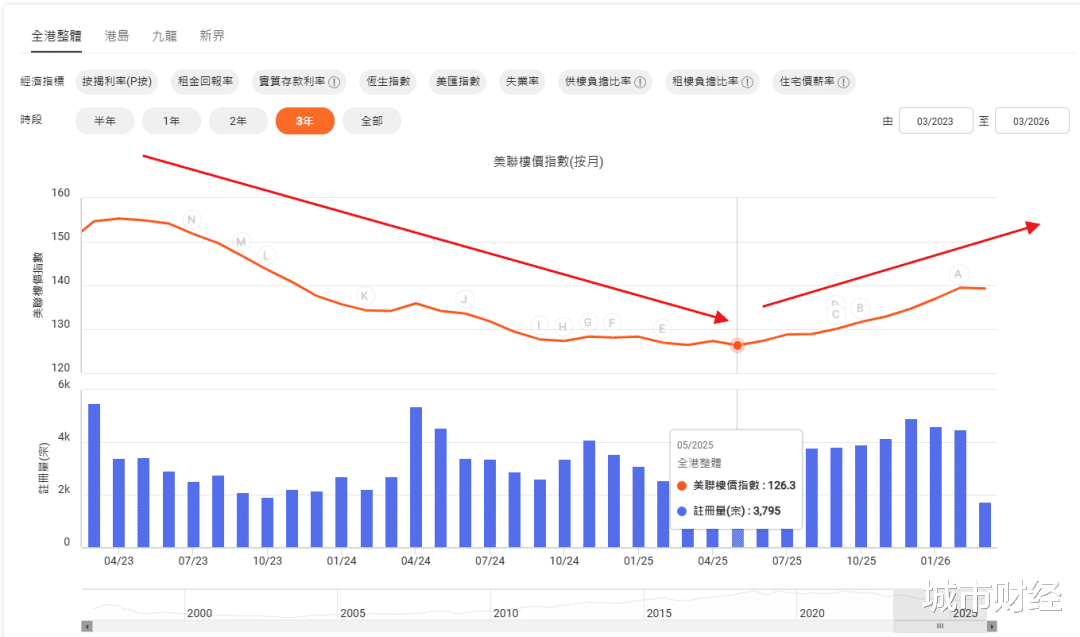Click info icon beside 供樓負擔比率
Image resolution: width=1080 pixels, height=637 pixels.
[x=640, y=82]
